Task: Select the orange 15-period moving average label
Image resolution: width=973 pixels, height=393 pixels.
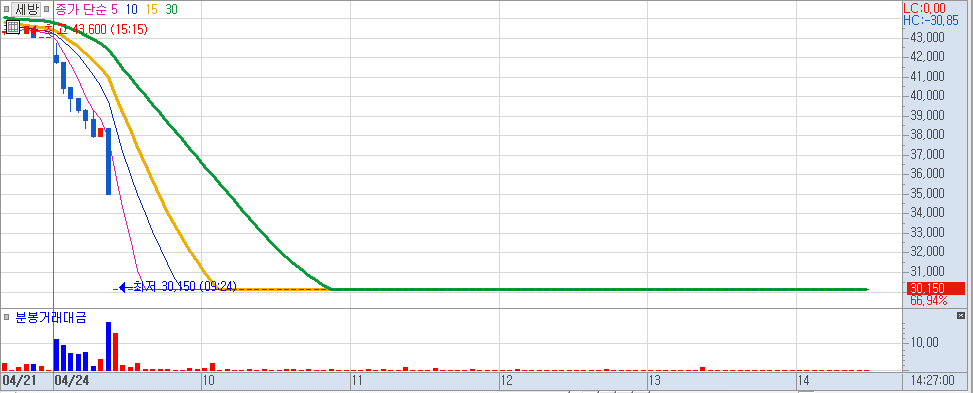Action: click(x=152, y=9)
